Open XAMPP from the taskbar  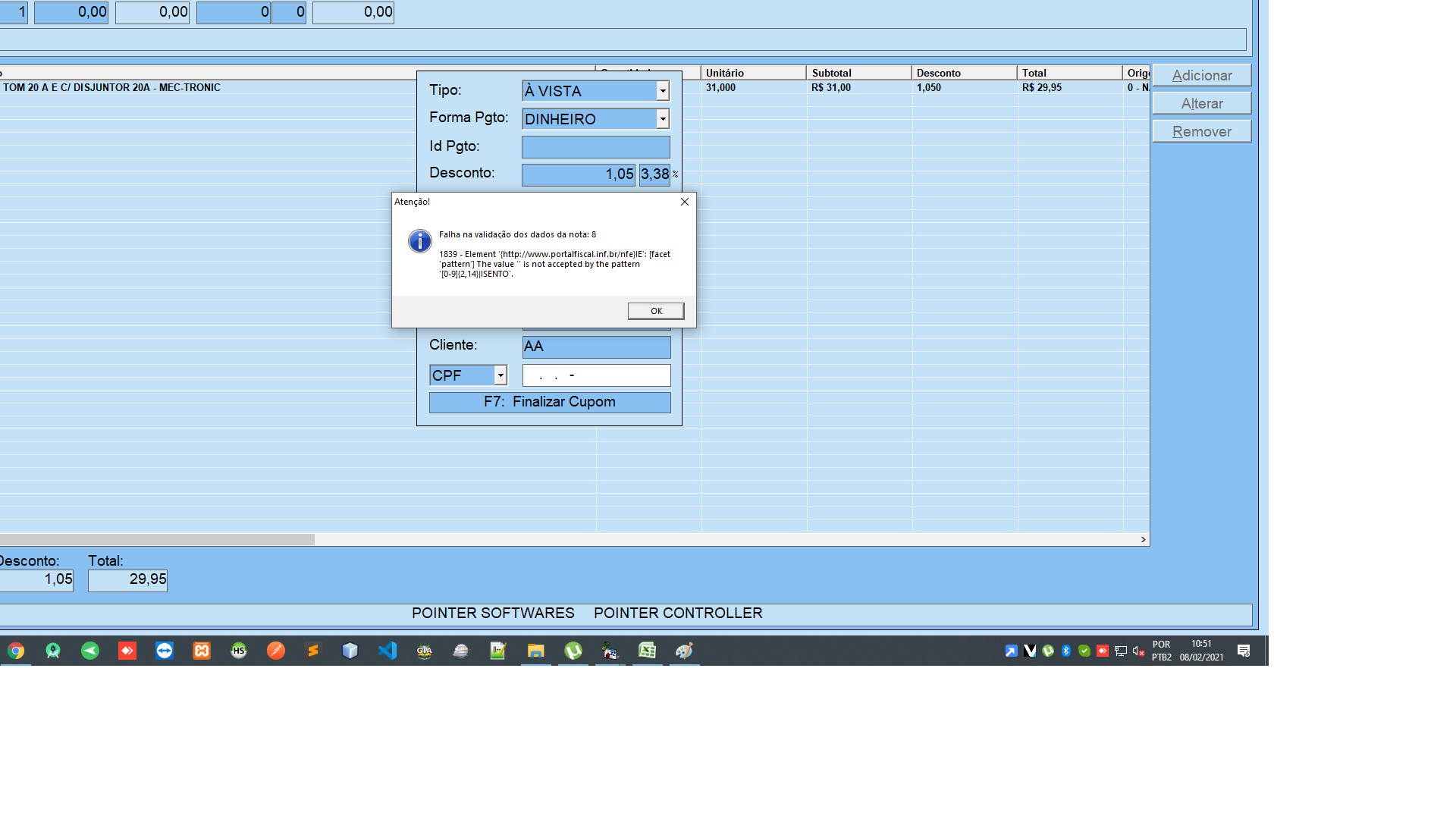[202, 651]
